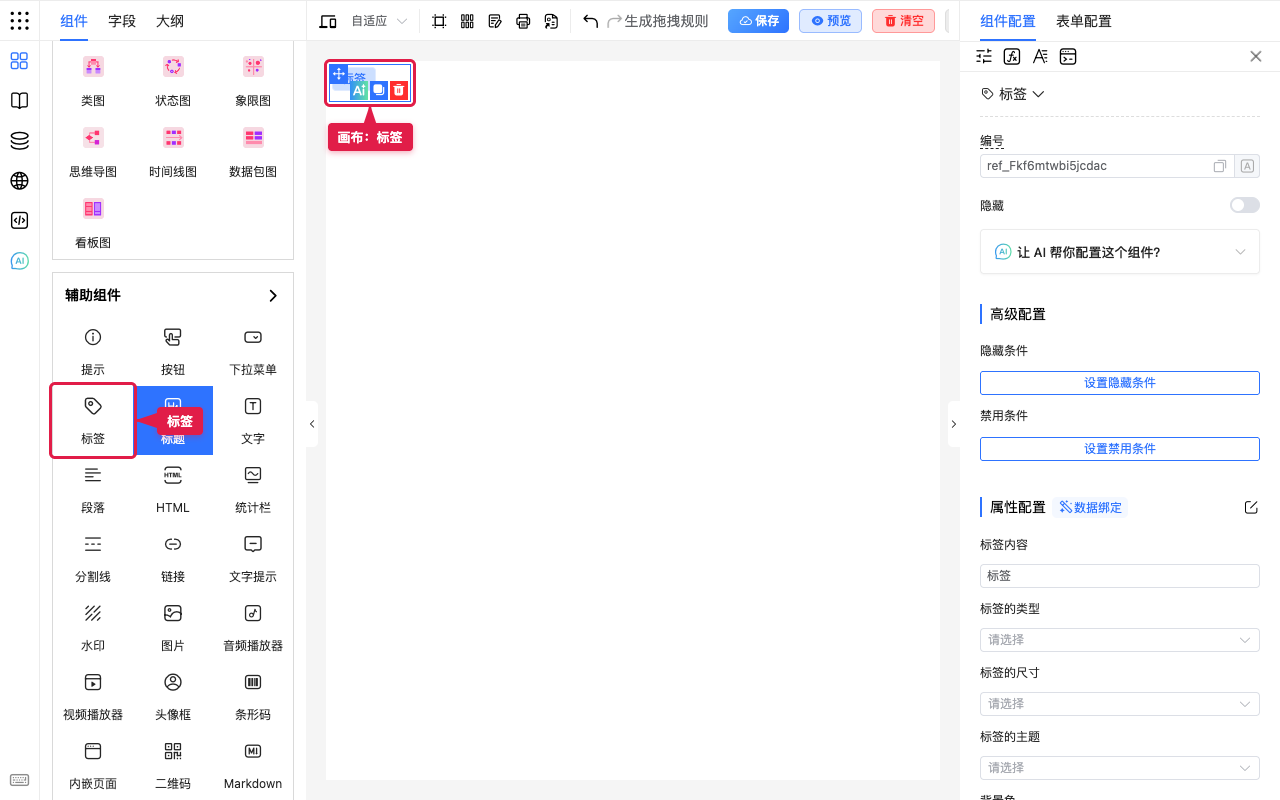Viewport: 1280px width, 800px height.
Task: Switch to the 表单配置 tab
Action: tap(1084, 21)
